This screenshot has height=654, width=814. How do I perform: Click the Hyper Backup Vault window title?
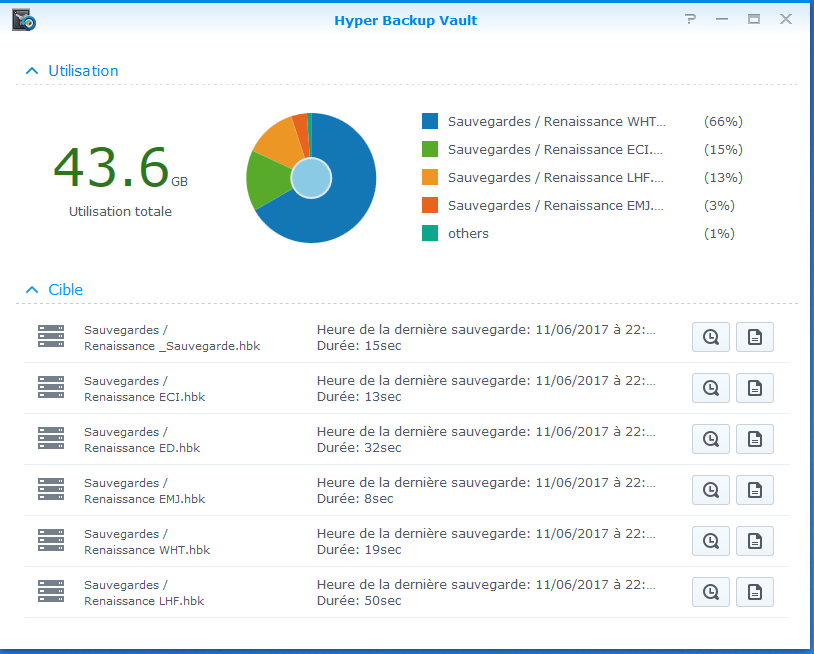(405, 20)
